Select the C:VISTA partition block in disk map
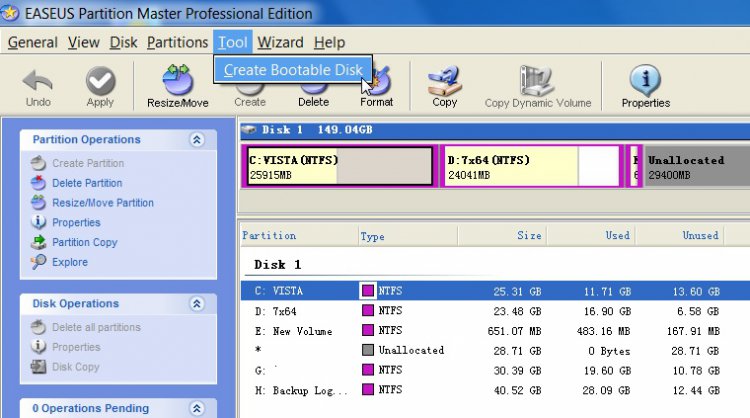The image size is (750, 418). tap(340, 166)
